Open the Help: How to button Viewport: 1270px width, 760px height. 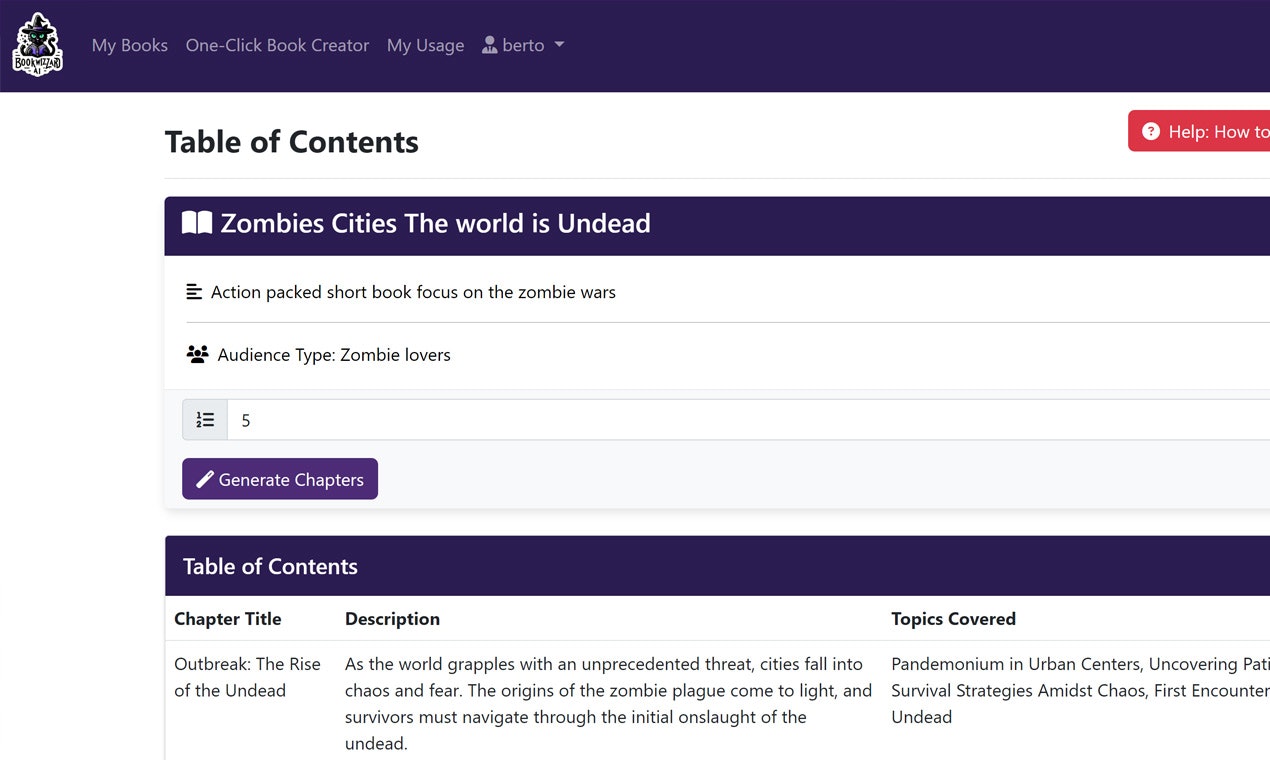tap(1199, 132)
